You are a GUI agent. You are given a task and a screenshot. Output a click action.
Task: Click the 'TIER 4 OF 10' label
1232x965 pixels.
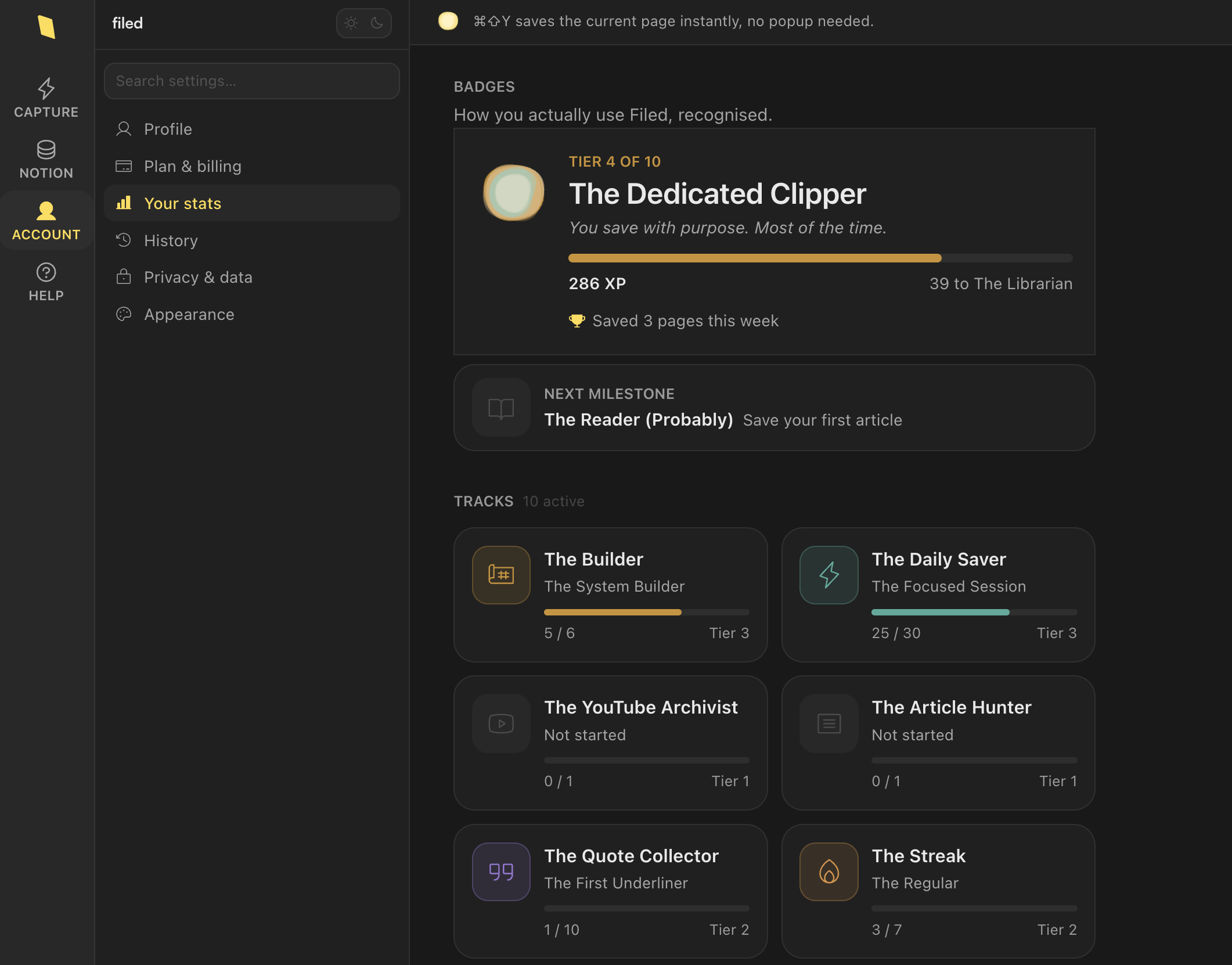(x=614, y=161)
